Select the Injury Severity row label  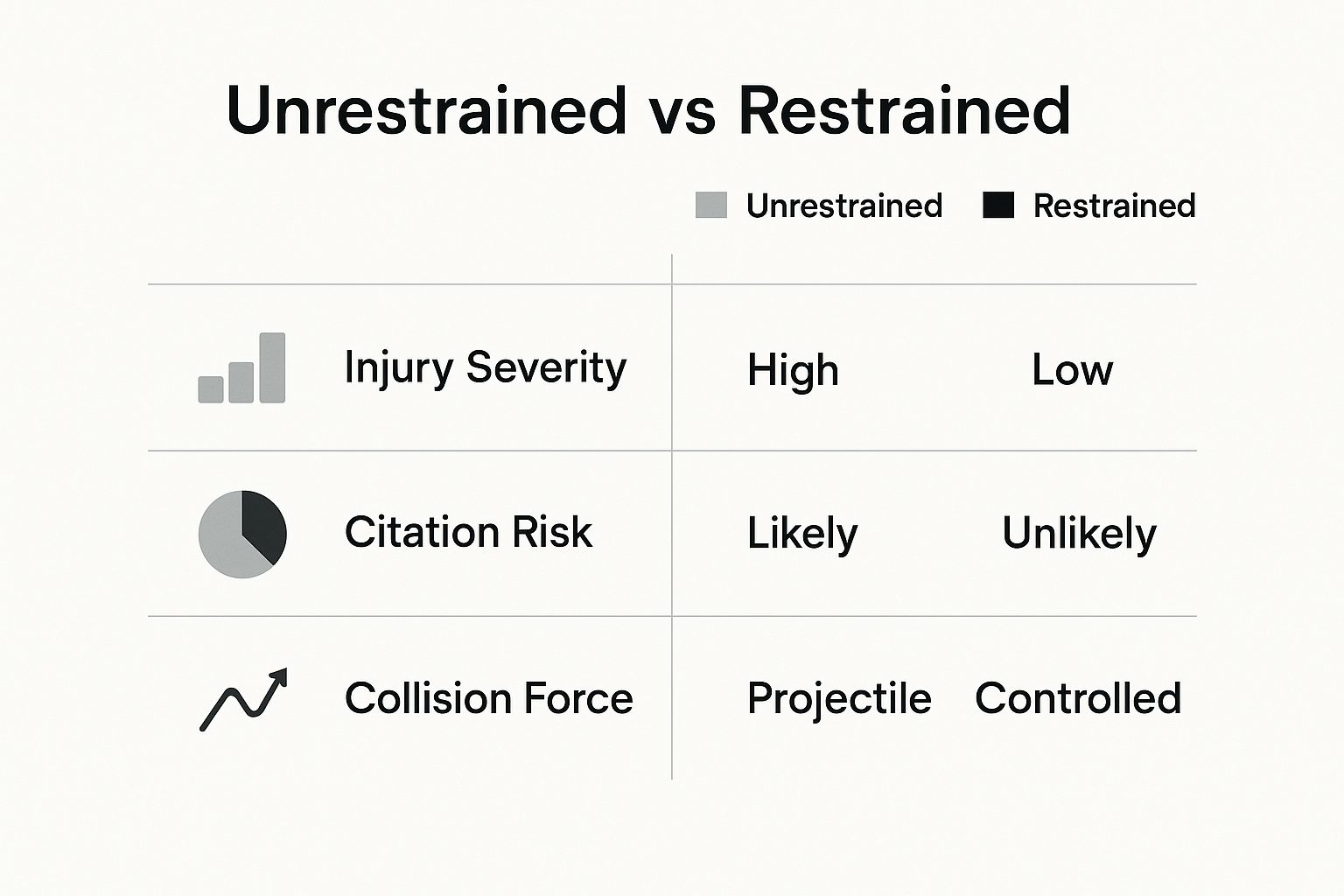(x=485, y=368)
